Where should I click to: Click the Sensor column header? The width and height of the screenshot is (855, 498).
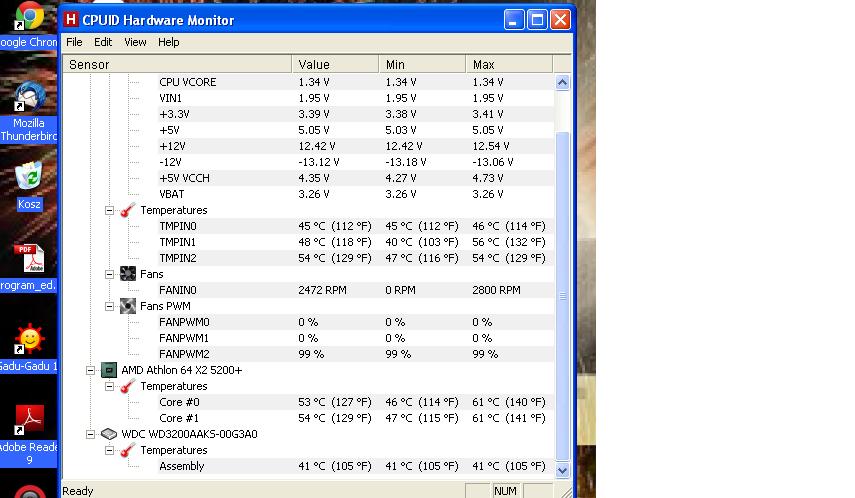click(x=177, y=64)
